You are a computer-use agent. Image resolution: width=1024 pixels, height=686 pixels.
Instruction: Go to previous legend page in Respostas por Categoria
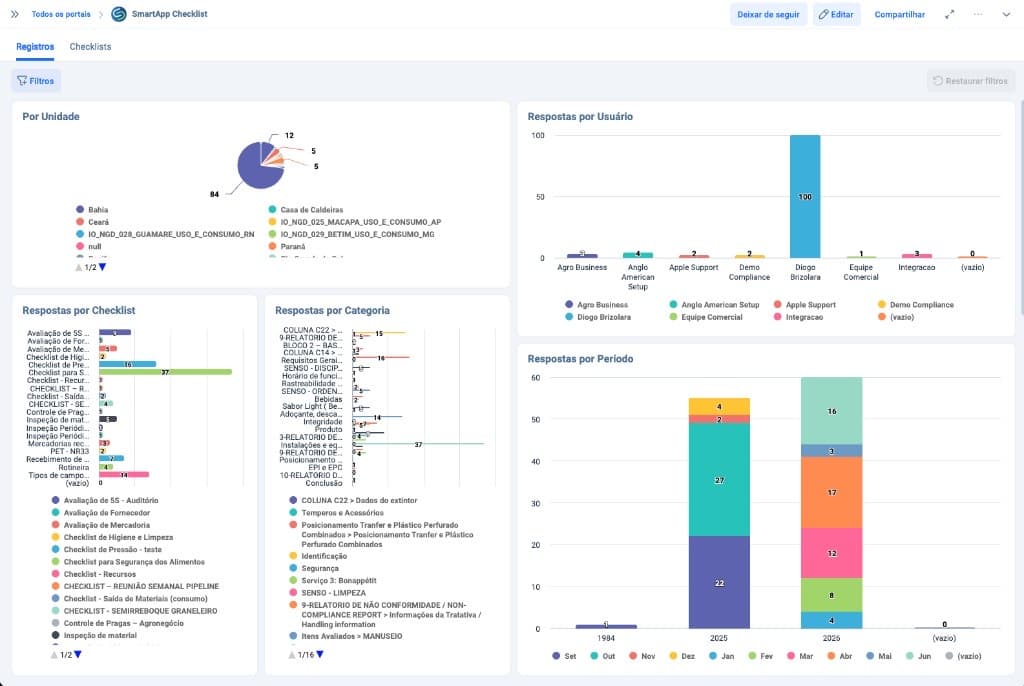coord(292,654)
